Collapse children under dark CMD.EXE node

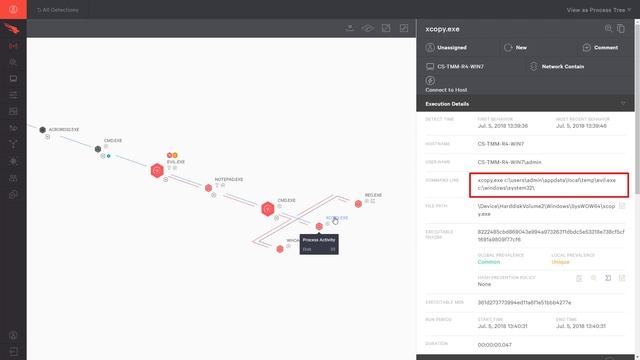pos(103,156)
